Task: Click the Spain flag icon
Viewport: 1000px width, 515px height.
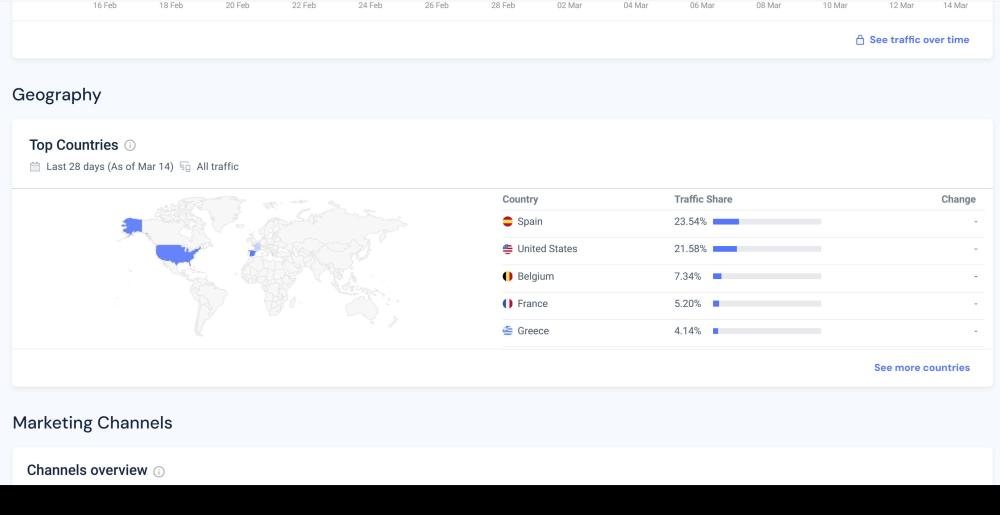Action: 507,222
